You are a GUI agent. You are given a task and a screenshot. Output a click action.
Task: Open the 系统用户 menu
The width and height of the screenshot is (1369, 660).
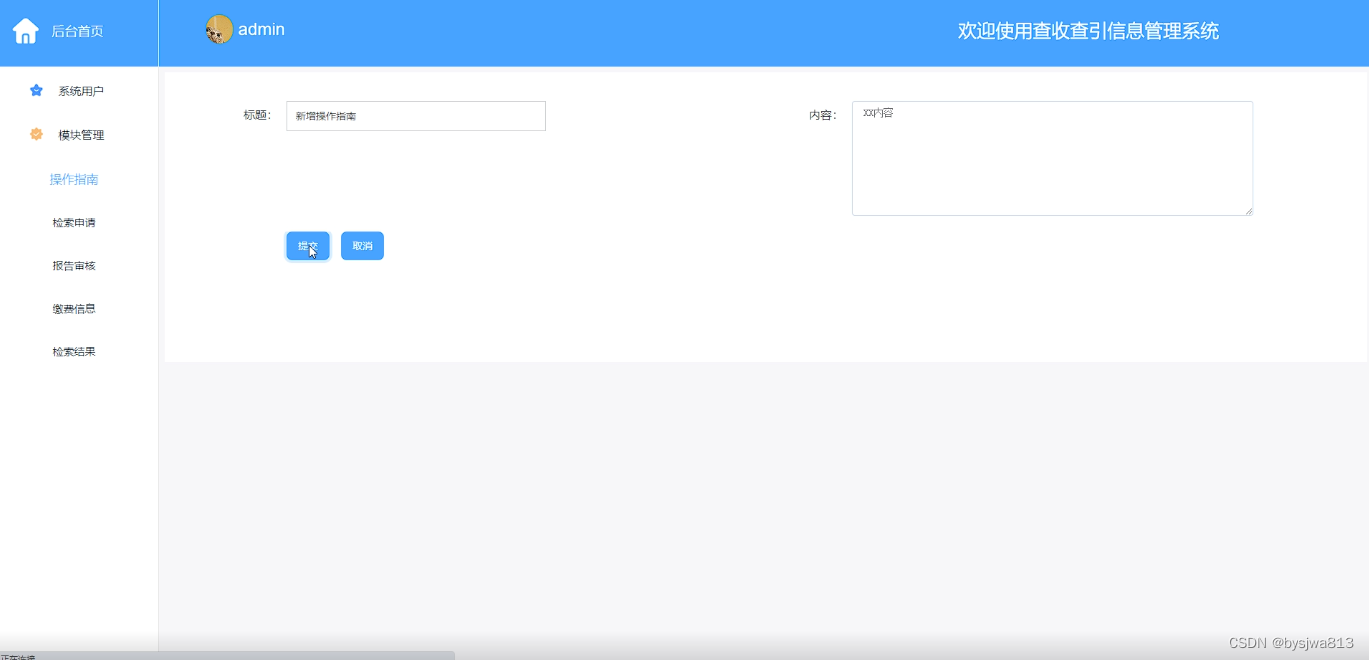click(81, 91)
